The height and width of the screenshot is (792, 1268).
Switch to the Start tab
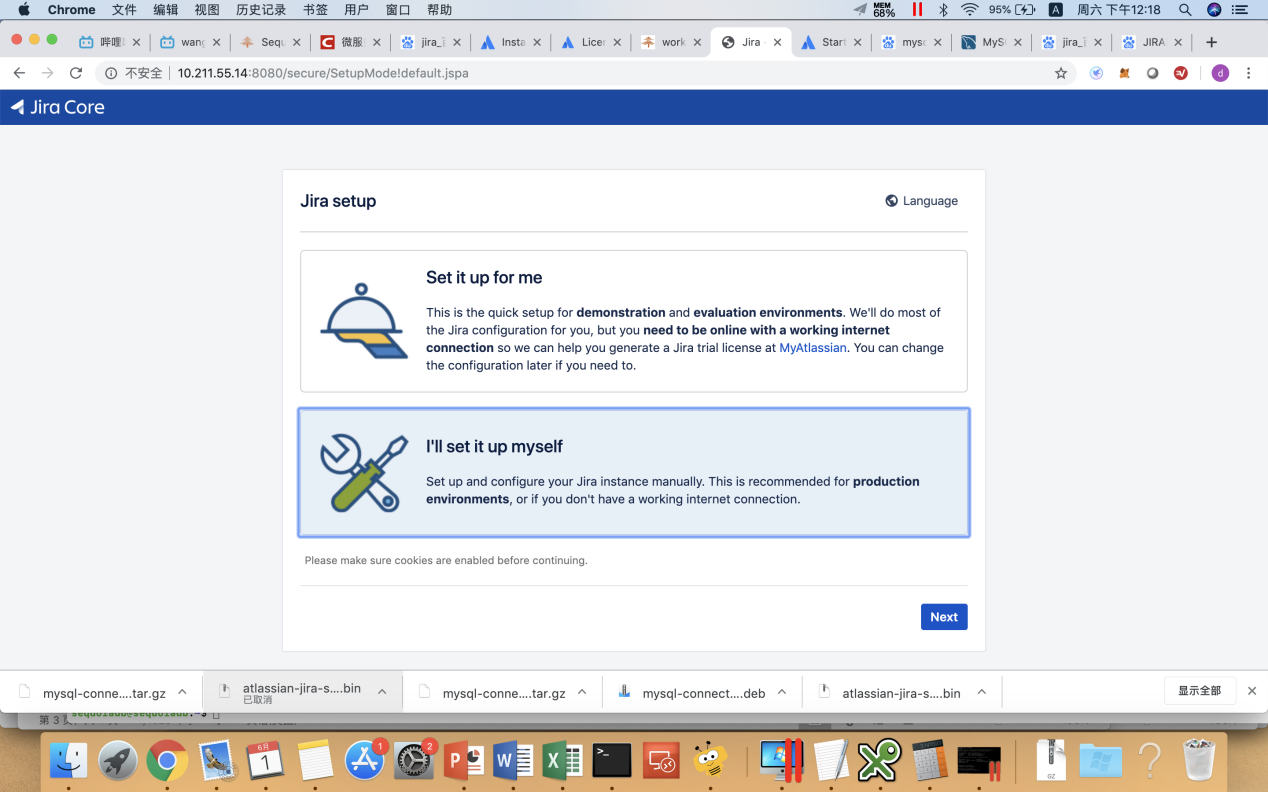(x=830, y=42)
